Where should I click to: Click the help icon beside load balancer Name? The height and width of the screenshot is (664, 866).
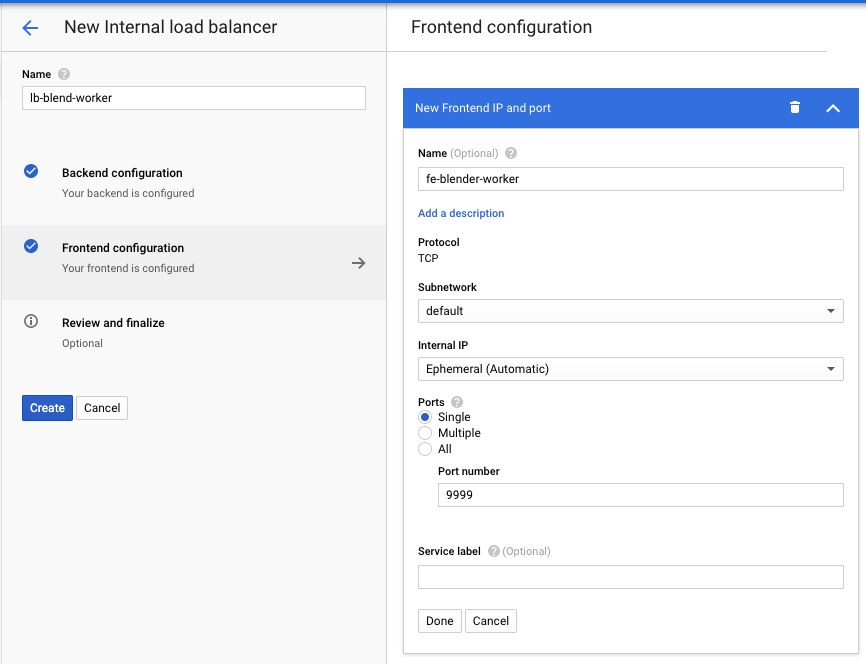[x=64, y=74]
